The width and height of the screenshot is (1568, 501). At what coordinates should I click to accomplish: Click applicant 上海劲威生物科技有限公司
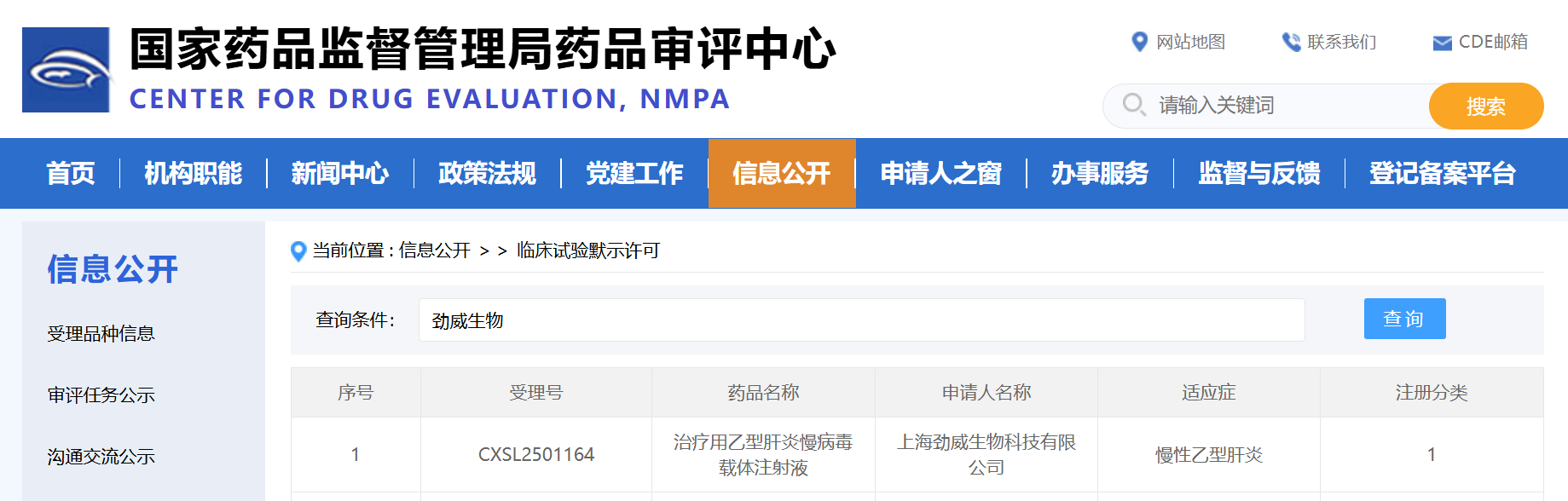pos(987,455)
